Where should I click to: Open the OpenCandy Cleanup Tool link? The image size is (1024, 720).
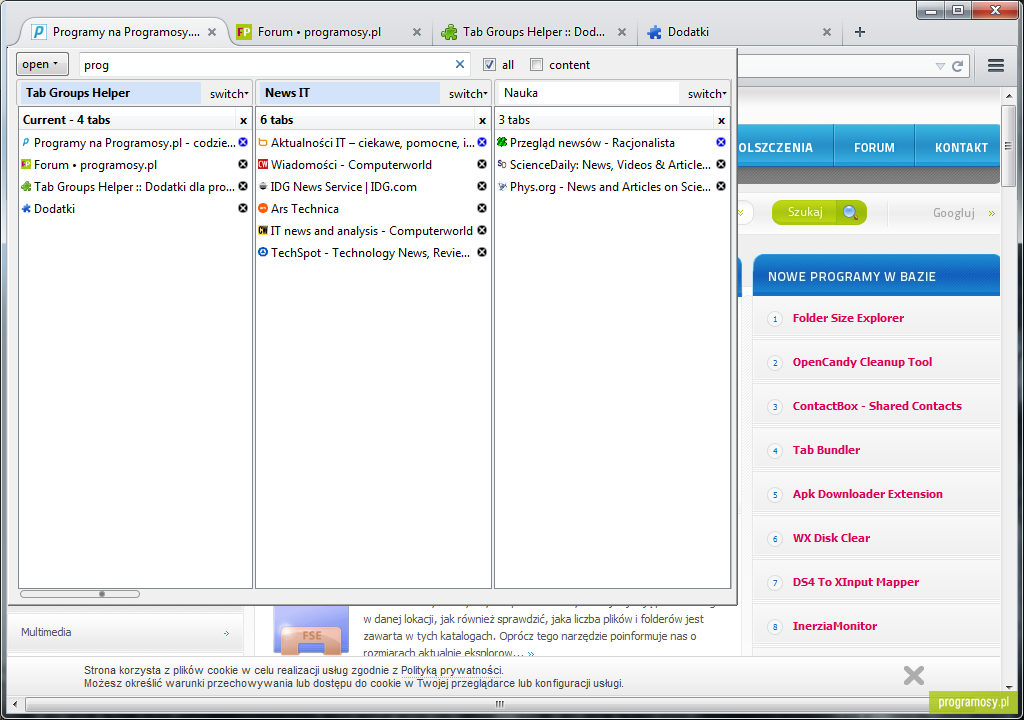click(862, 362)
